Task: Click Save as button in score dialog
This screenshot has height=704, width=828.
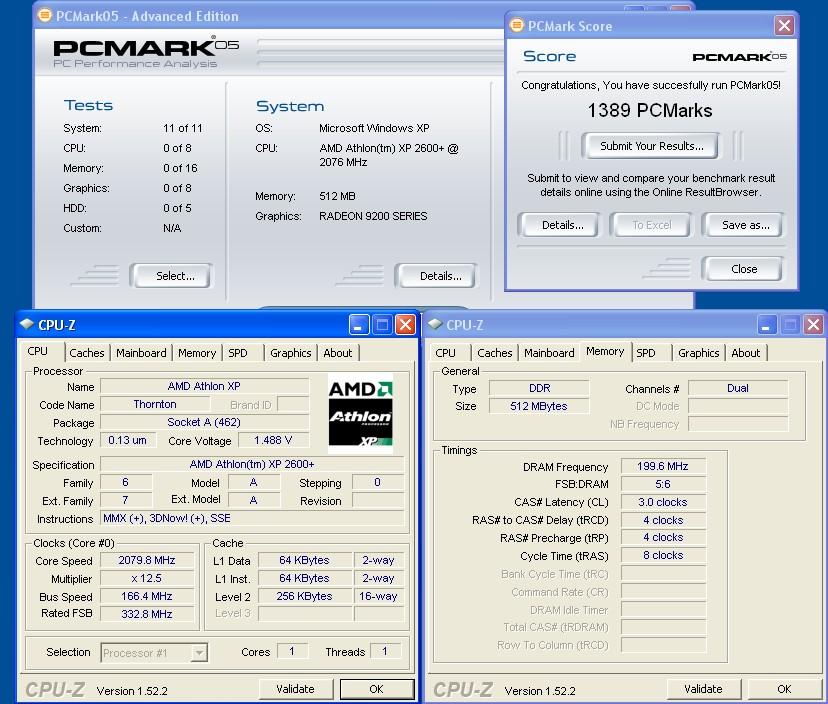Action: pyautogui.click(x=745, y=225)
